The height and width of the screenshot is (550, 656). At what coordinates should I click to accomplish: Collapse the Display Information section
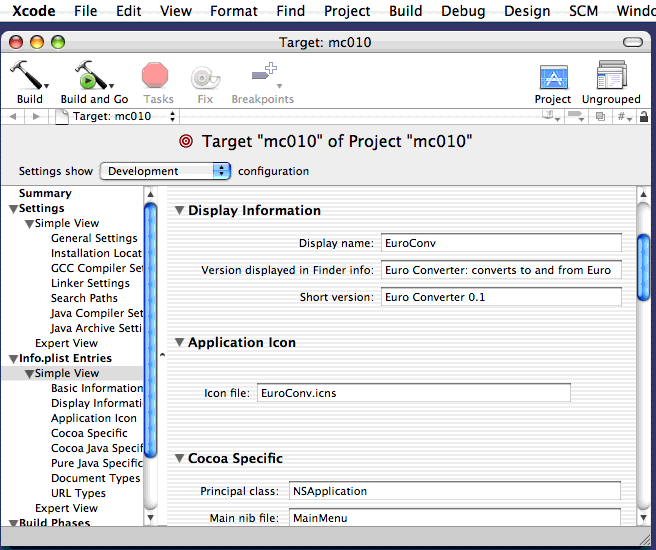[x=180, y=211]
